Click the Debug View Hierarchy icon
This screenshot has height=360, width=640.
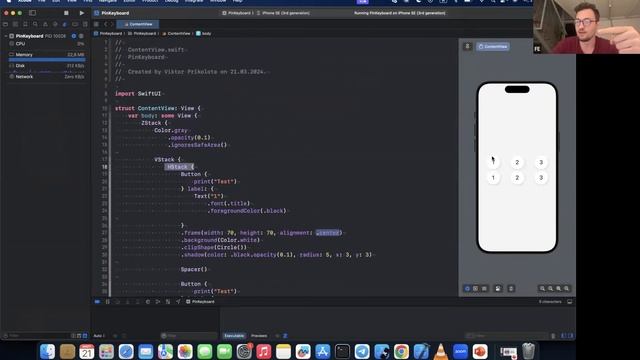pyautogui.click(x=148, y=302)
